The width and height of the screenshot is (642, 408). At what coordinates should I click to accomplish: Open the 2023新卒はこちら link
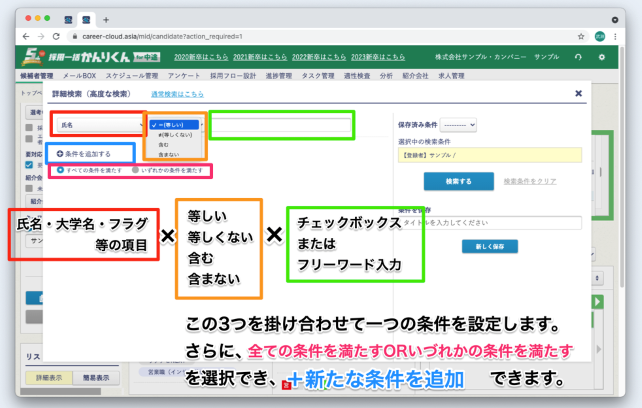pyautogui.click(x=378, y=57)
